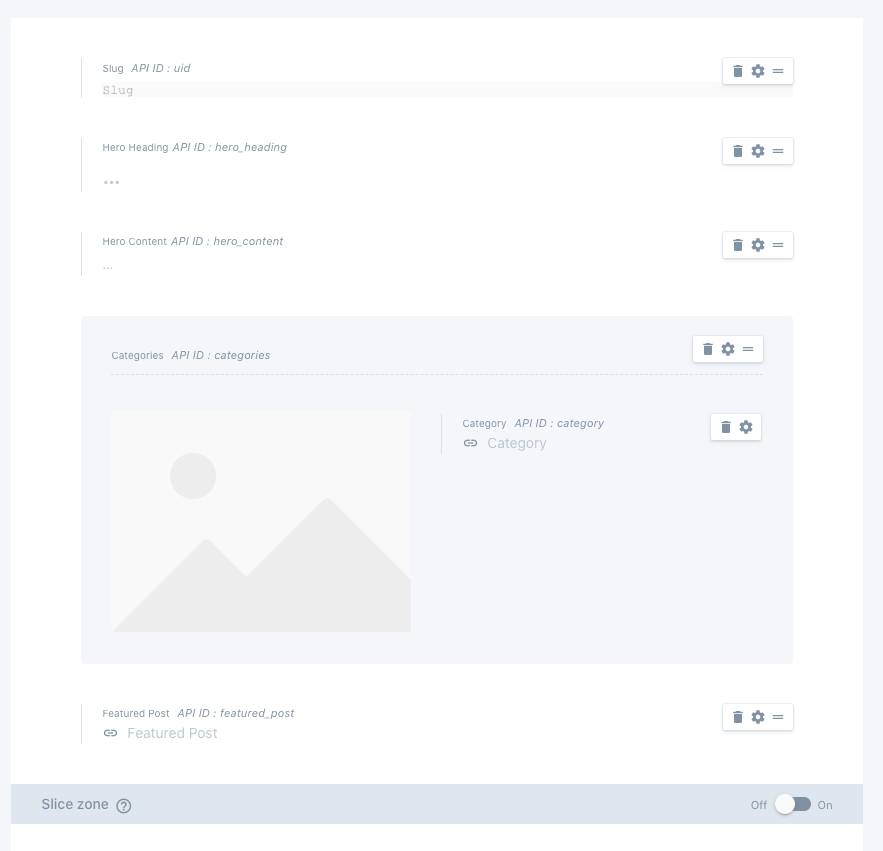
Task: Click the Categories group reorder handle
Action: pyautogui.click(x=748, y=349)
